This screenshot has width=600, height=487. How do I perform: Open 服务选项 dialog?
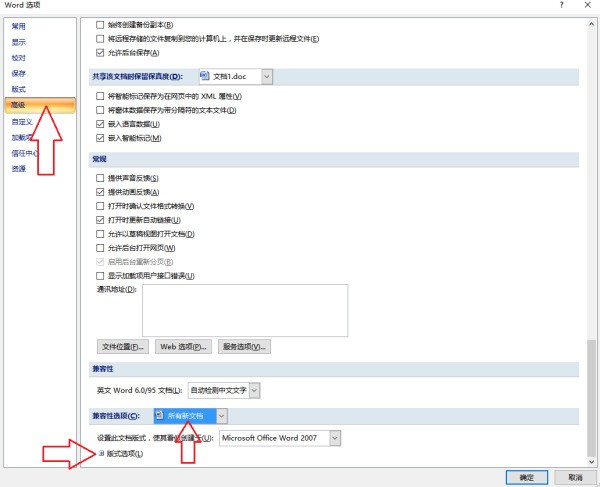pos(244,347)
